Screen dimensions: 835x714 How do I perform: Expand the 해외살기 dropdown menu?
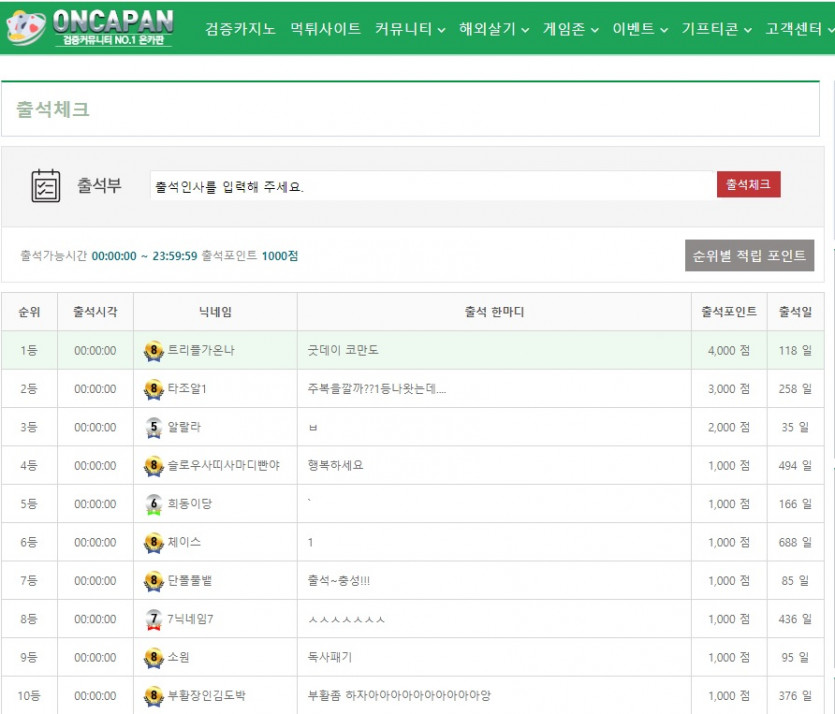click(x=494, y=29)
